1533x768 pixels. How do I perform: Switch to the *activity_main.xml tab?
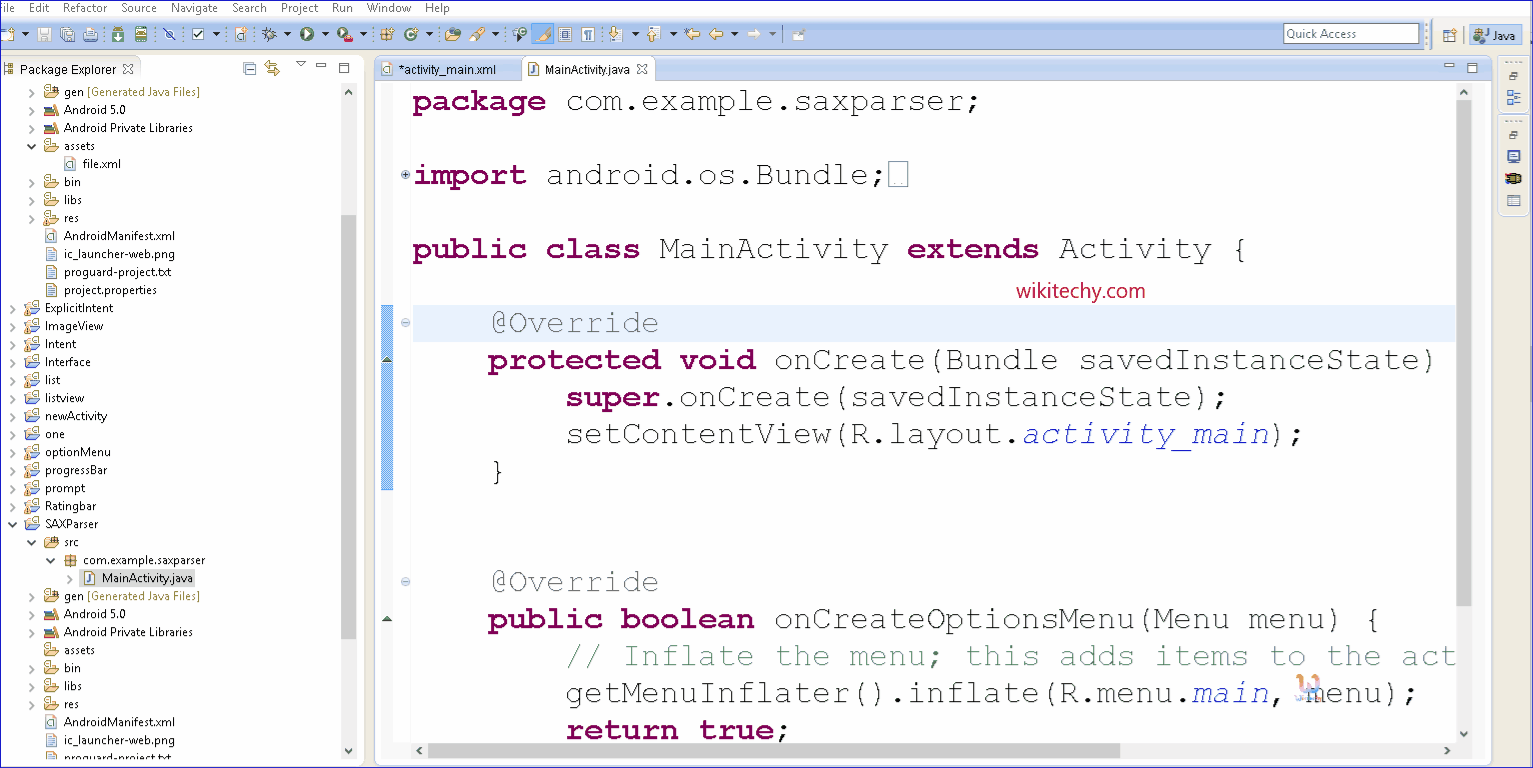click(x=446, y=69)
